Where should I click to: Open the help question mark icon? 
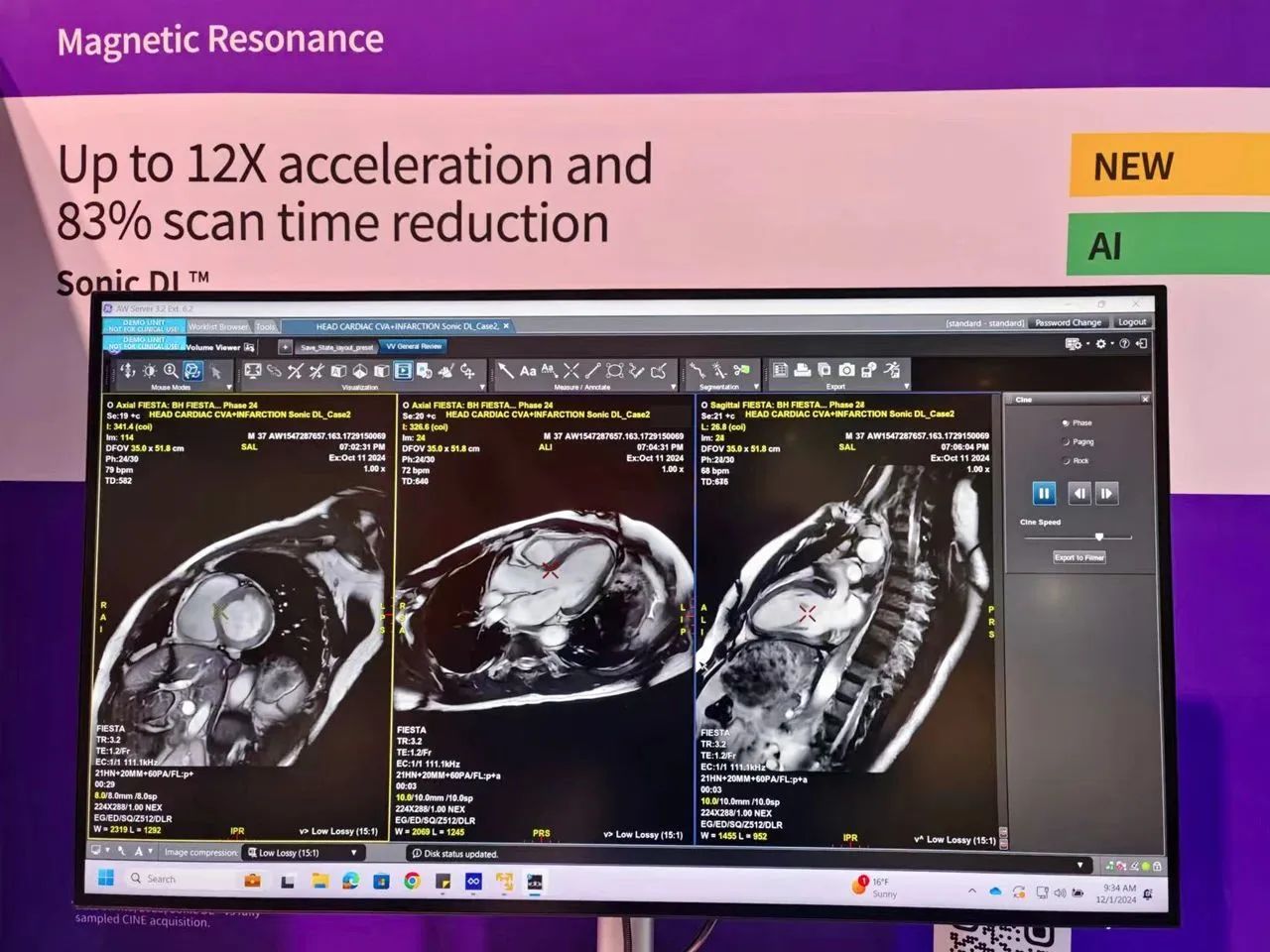pyautogui.click(x=1124, y=344)
